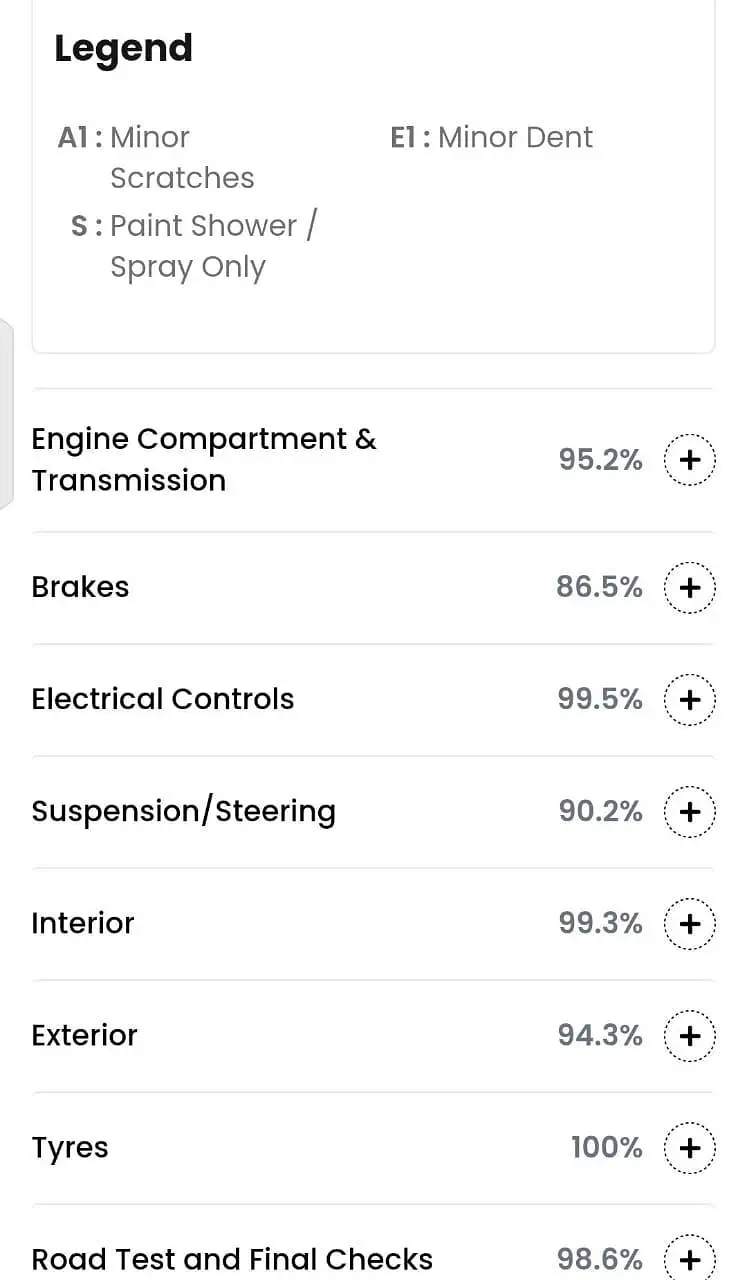The image size is (747, 1280).
Task: Expand Engine Compartment & Transmission plus icon
Action: point(690,460)
